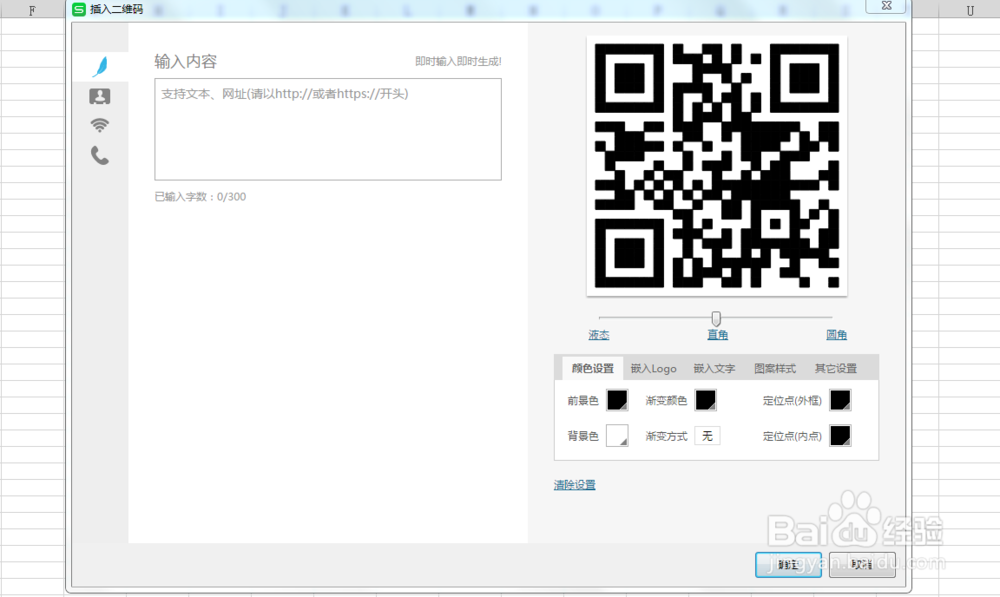Click the 即时输入即时生成! hint text
This screenshot has height=597, width=1000.
click(458, 61)
